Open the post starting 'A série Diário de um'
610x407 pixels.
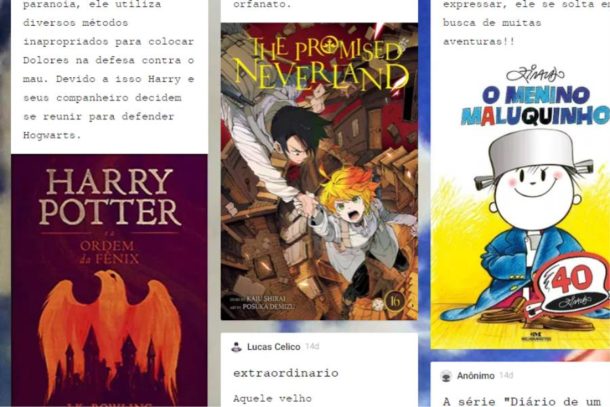pyautogui.click(x=522, y=401)
